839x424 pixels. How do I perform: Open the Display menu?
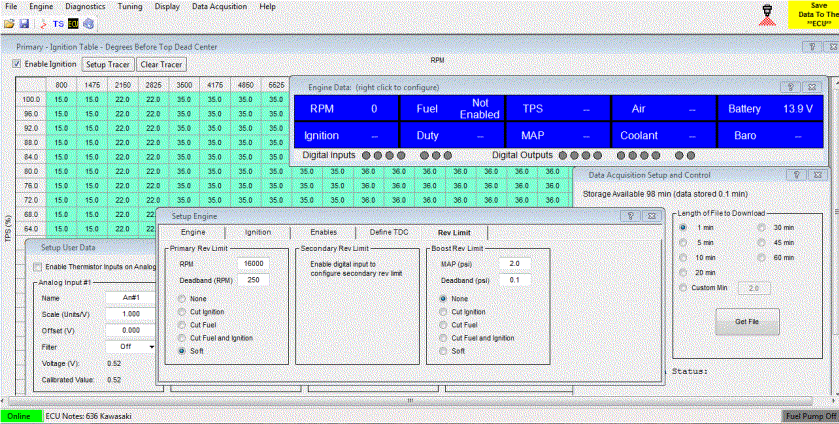167,6
